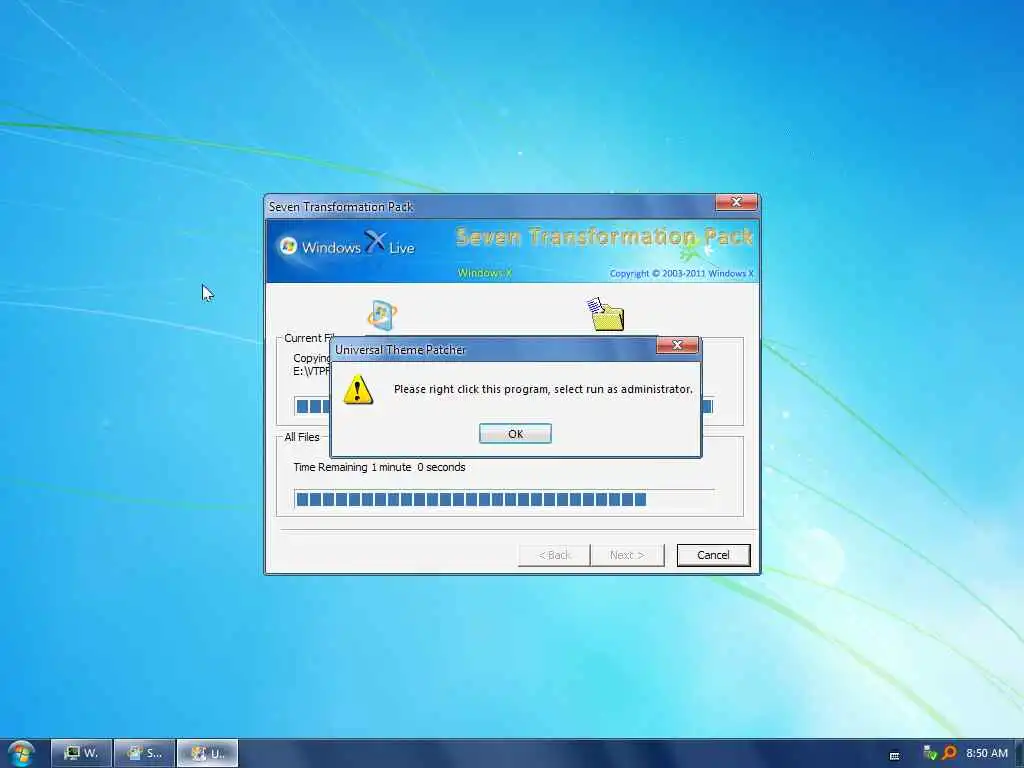Close the Seven Transformation Pack window
The width and height of the screenshot is (1024, 768).
736,202
